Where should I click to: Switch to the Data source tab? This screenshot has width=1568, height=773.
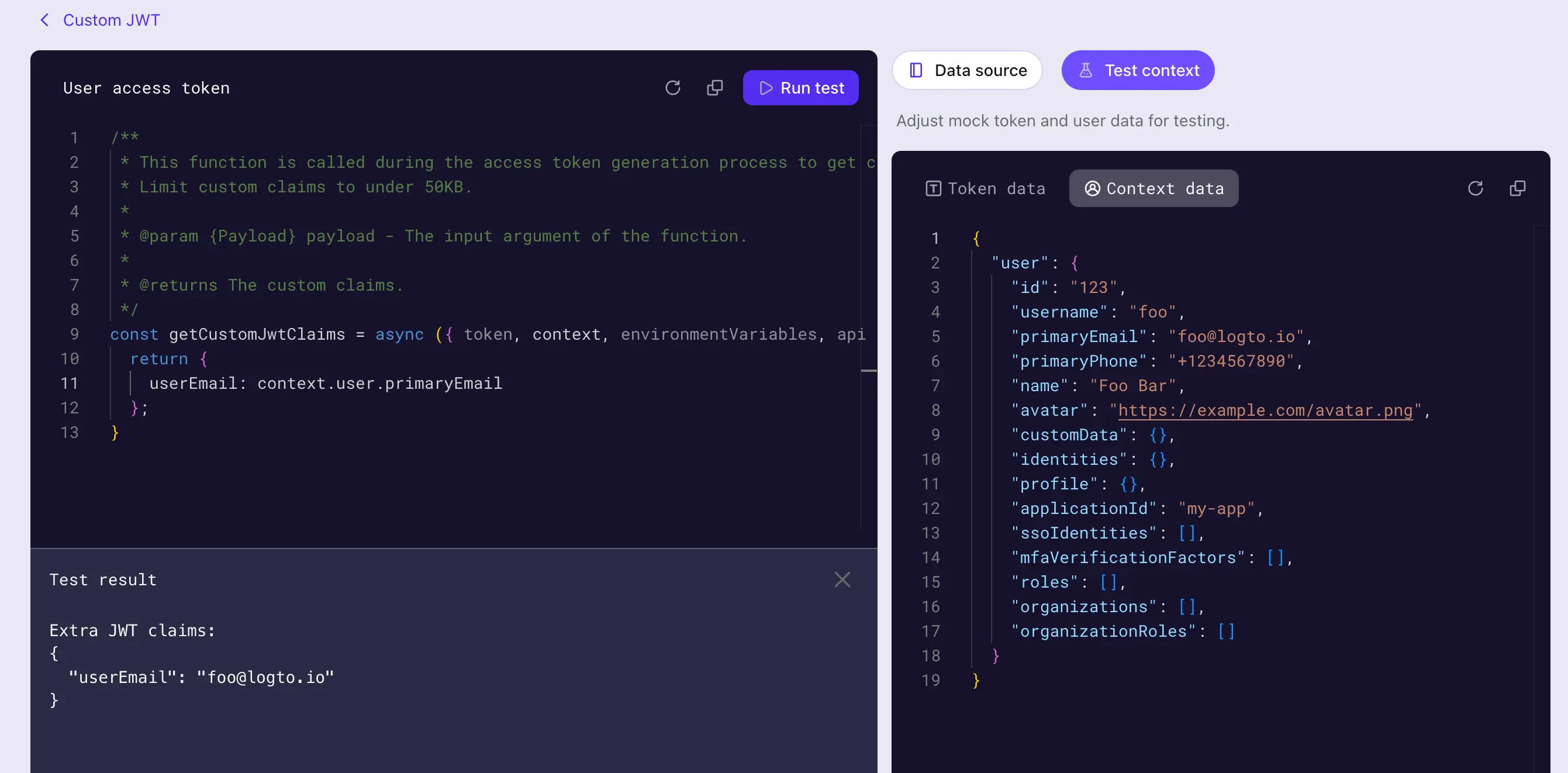[966, 70]
